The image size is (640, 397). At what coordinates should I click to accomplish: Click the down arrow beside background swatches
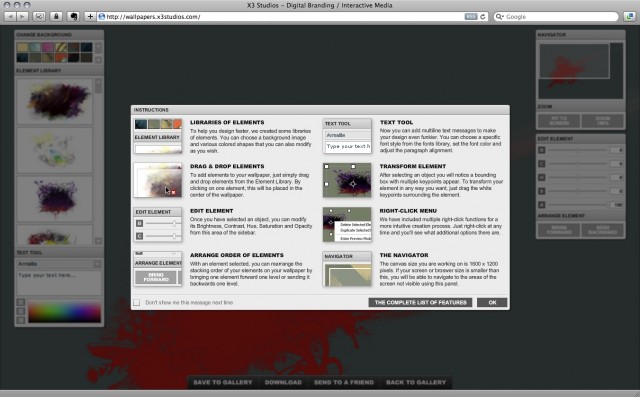click(98, 60)
